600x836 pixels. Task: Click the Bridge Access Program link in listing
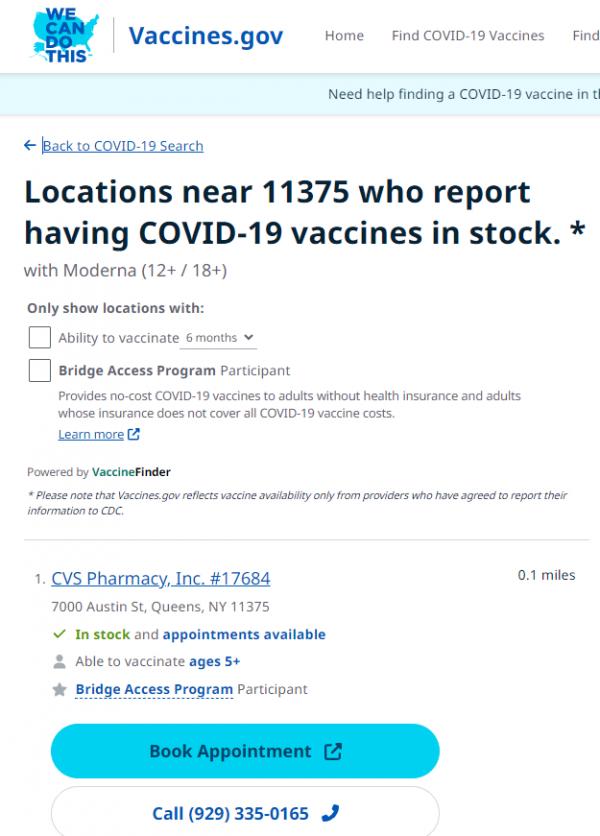tap(154, 690)
